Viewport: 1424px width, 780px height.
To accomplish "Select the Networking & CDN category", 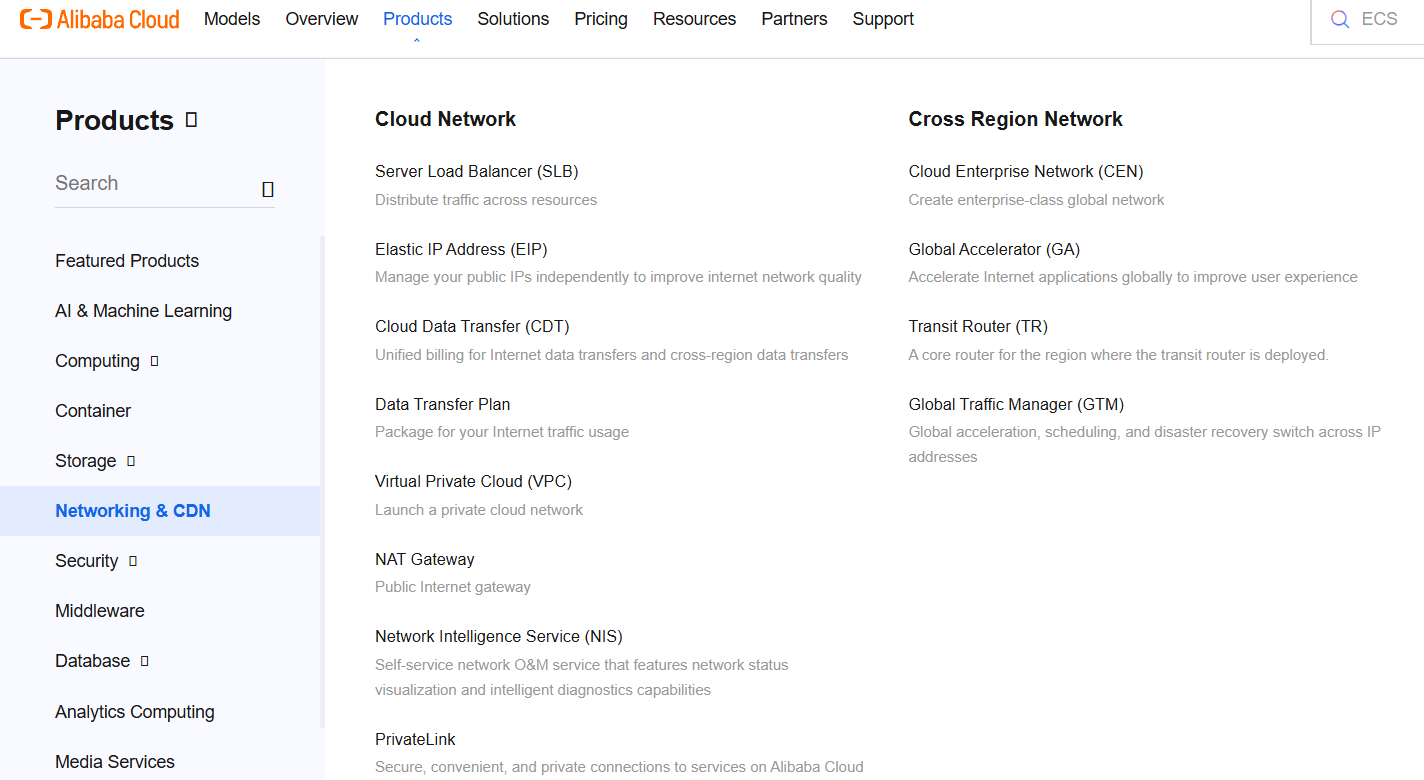I will pos(160,511).
